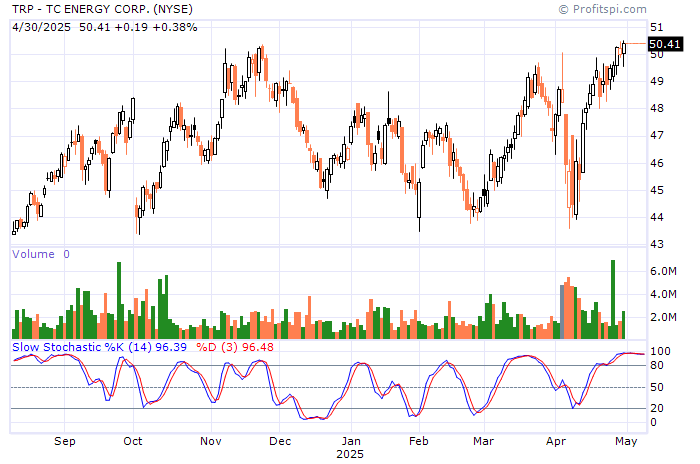This screenshot has width=700, height=464.
Task: Click the date and price line '4/30/2025 50.41 +0.19 +0.38%'
Action: point(104,27)
